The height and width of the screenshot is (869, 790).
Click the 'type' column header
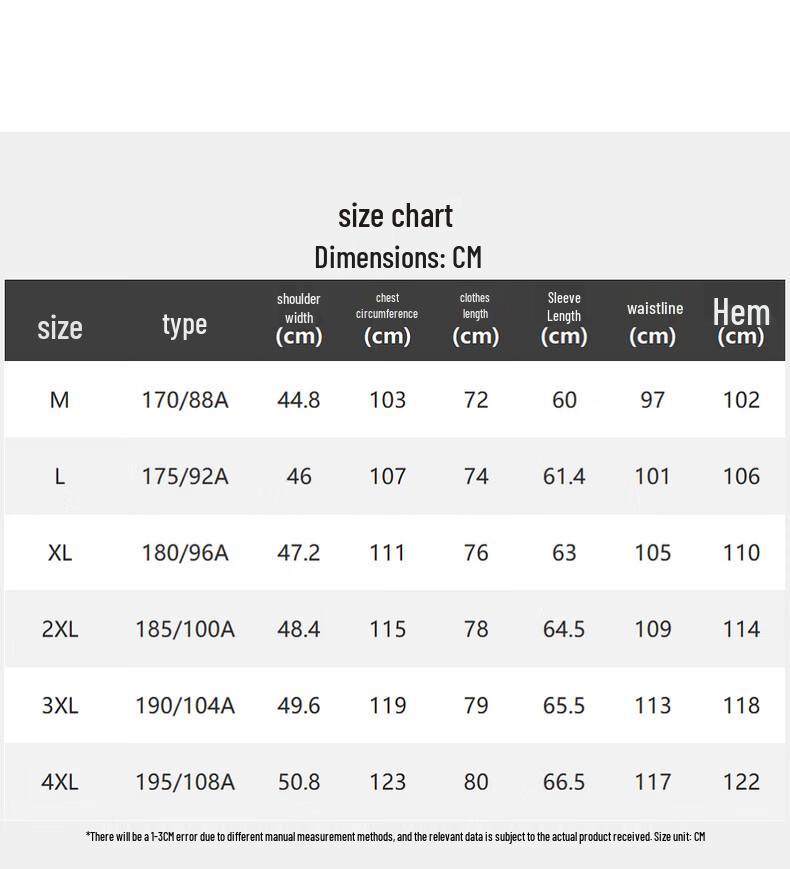point(185,324)
